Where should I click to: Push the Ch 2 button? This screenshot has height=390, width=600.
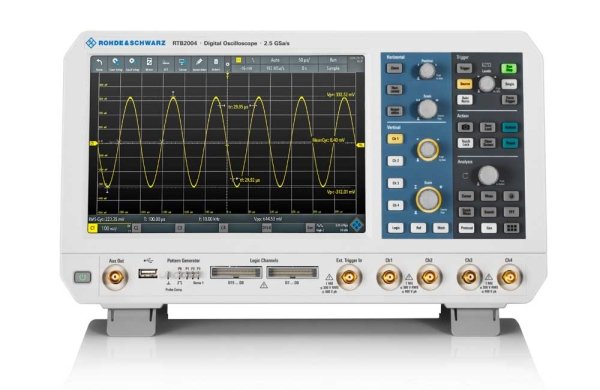tap(395, 161)
